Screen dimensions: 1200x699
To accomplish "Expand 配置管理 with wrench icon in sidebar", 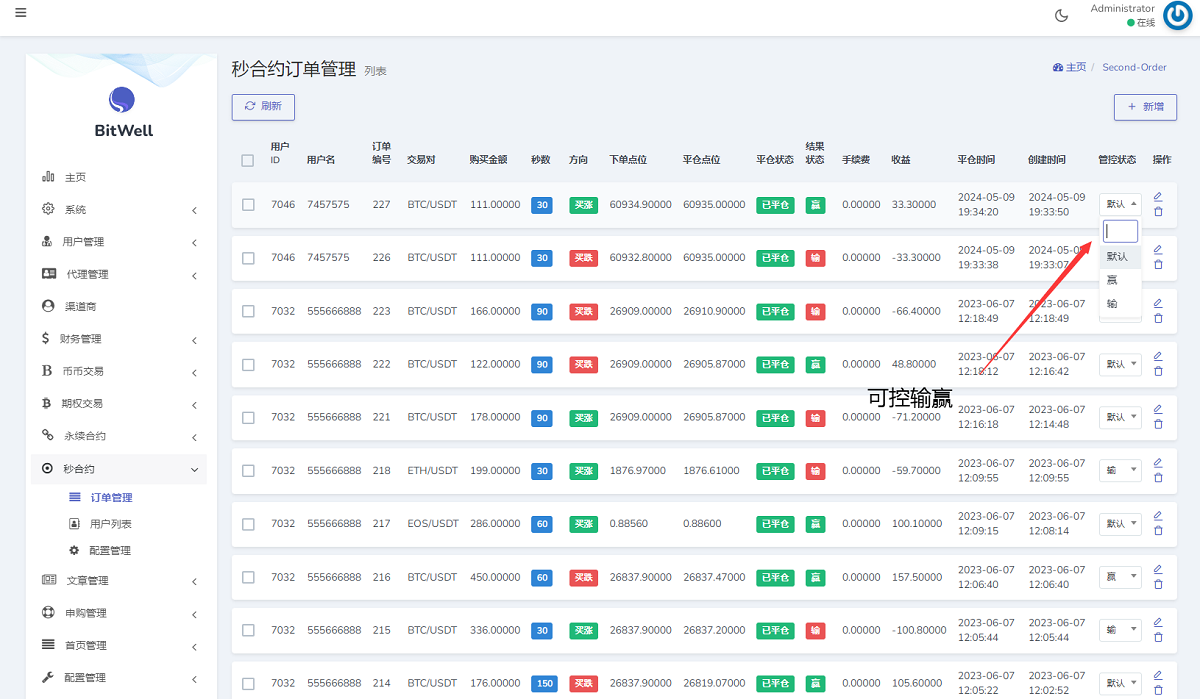I will point(119,678).
